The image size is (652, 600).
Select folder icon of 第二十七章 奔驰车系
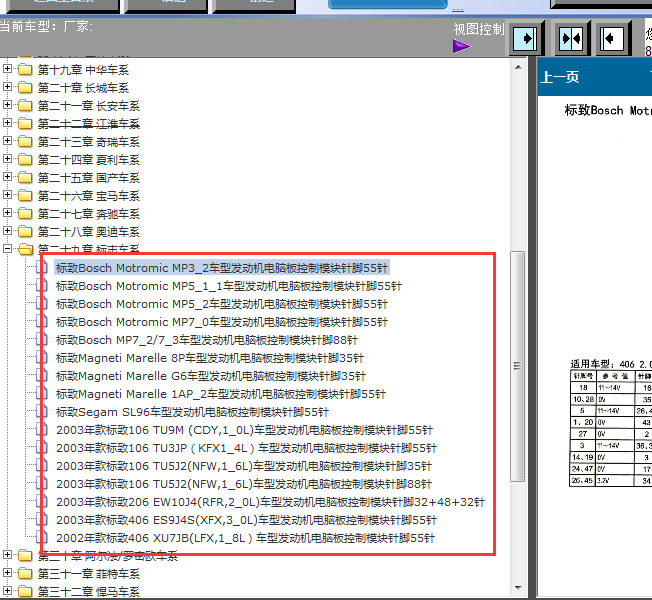coord(25,213)
